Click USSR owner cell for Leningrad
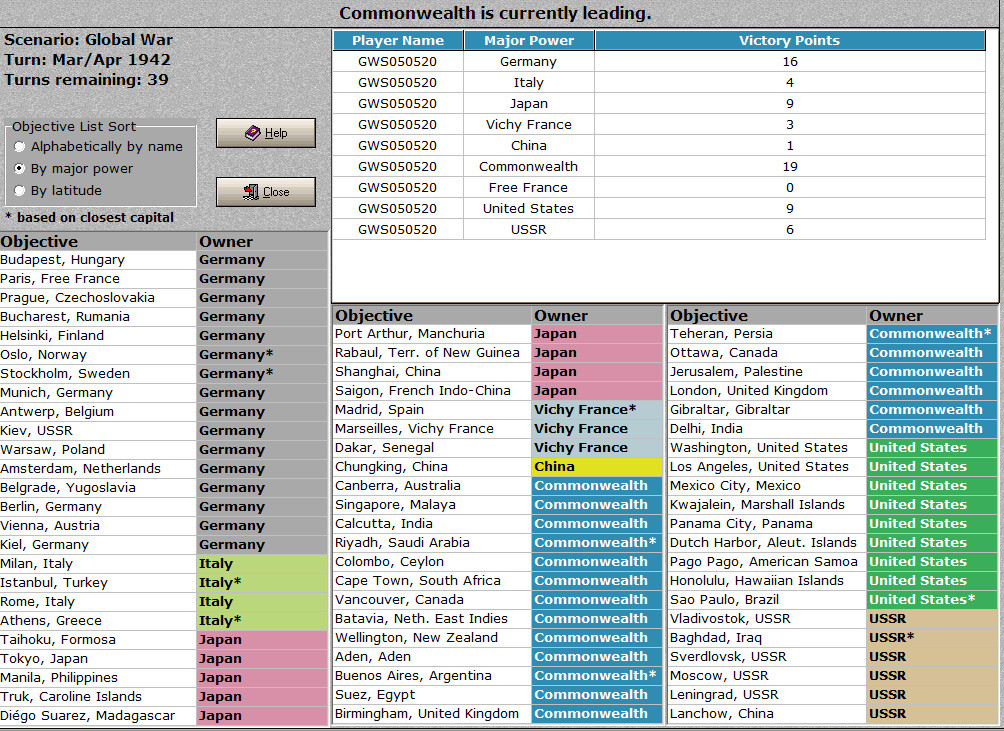 click(x=932, y=695)
